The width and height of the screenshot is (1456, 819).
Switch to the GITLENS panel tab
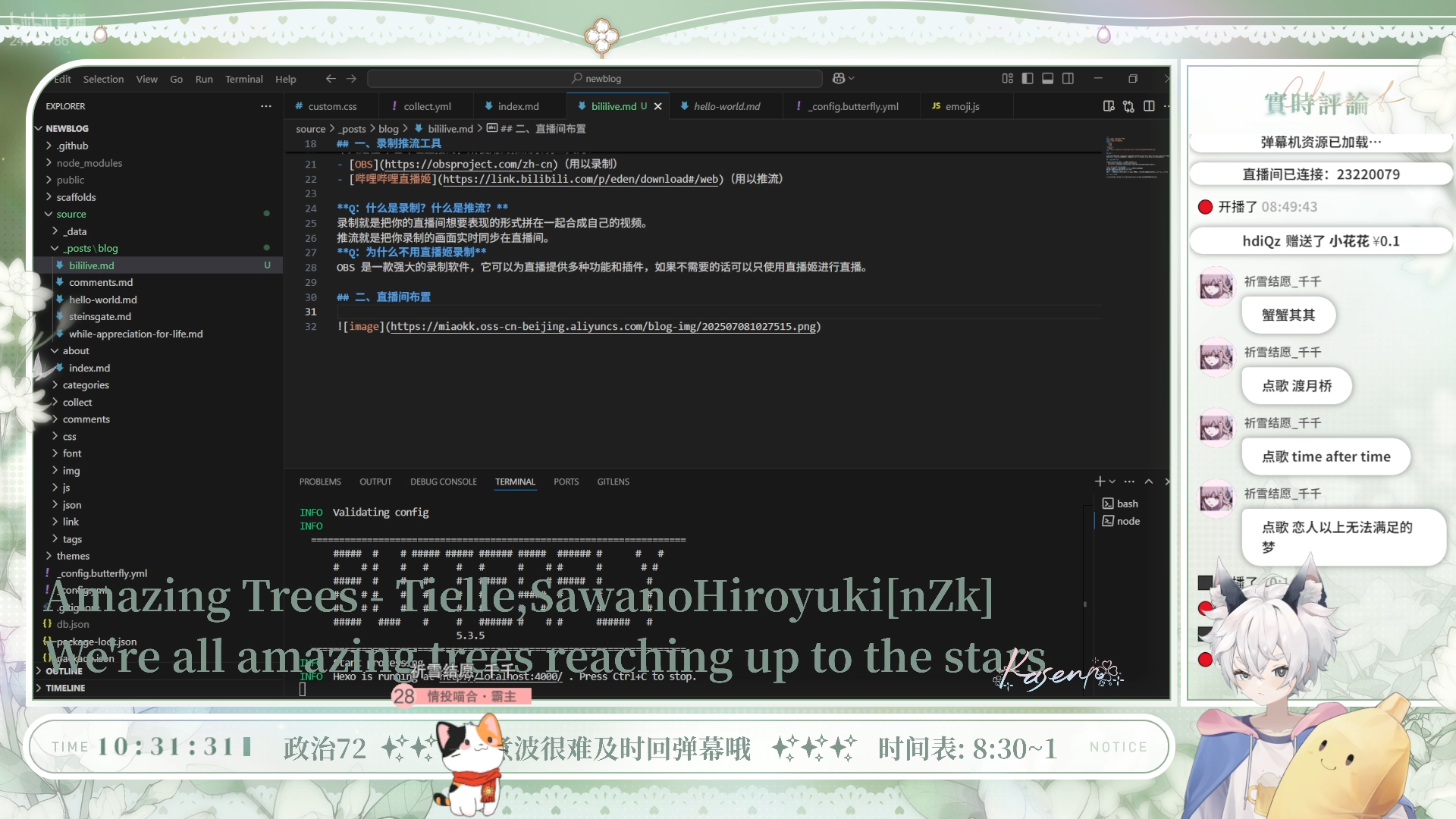tap(613, 482)
